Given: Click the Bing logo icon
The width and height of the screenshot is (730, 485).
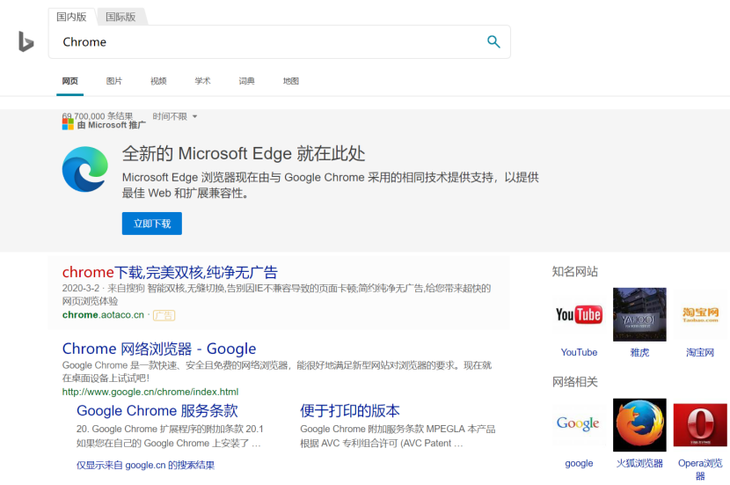Looking at the screenshot, I should (x=26, y=41).
